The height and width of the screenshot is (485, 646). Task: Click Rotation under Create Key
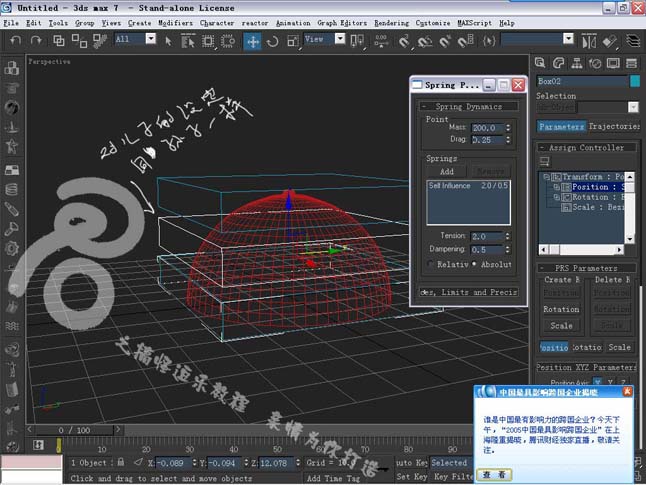click(x=561, y=309)
